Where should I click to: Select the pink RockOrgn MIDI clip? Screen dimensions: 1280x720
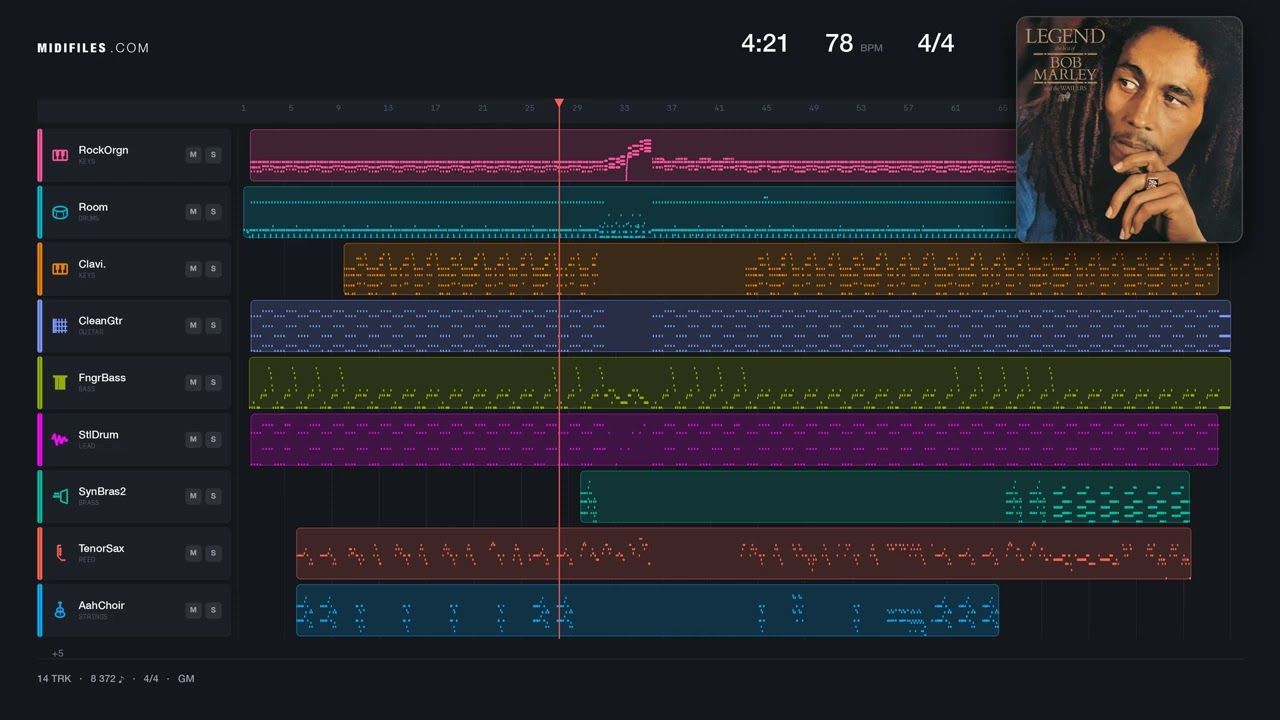coord(633,155)
